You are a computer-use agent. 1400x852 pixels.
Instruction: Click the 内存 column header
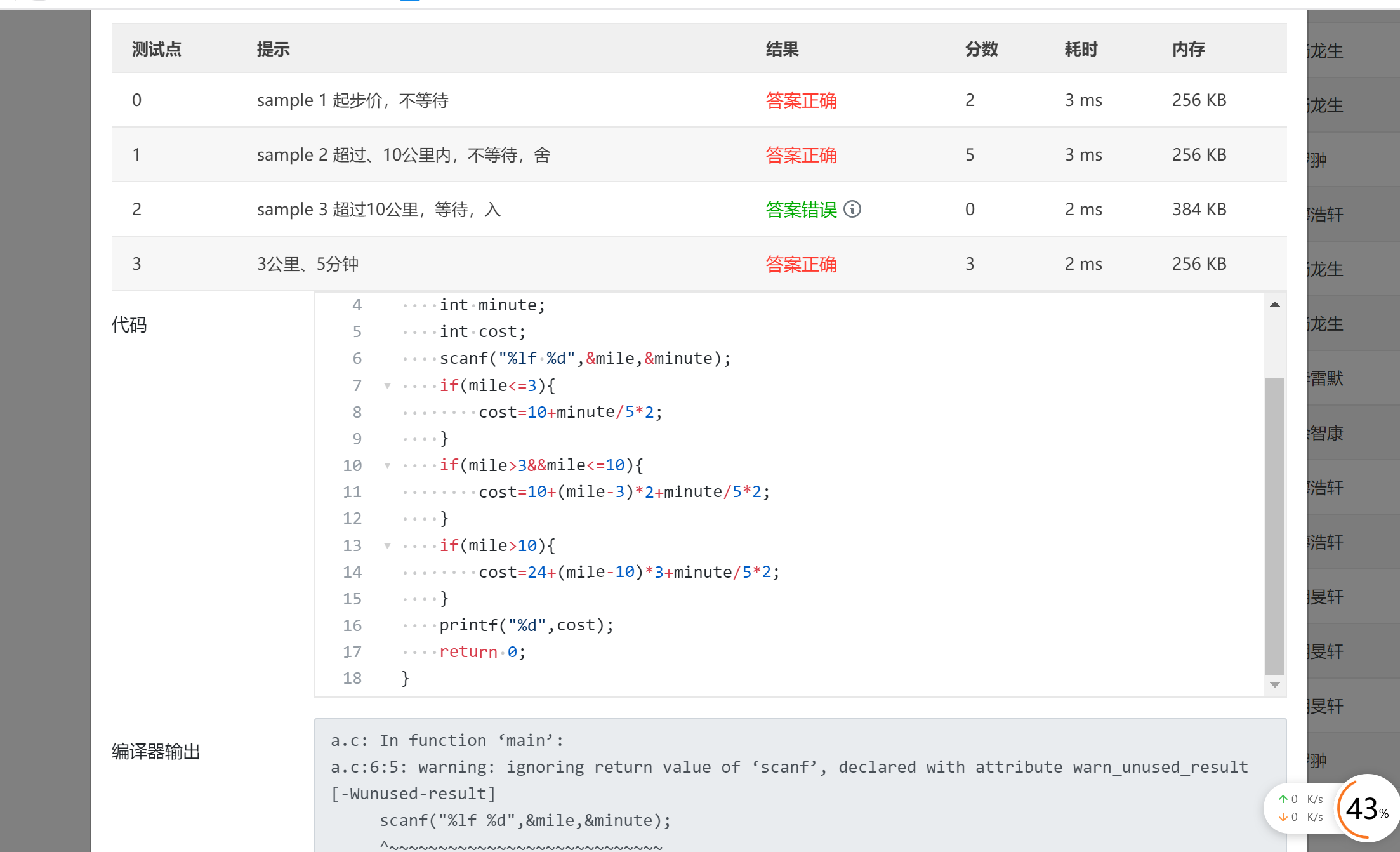pos(1188,49)
